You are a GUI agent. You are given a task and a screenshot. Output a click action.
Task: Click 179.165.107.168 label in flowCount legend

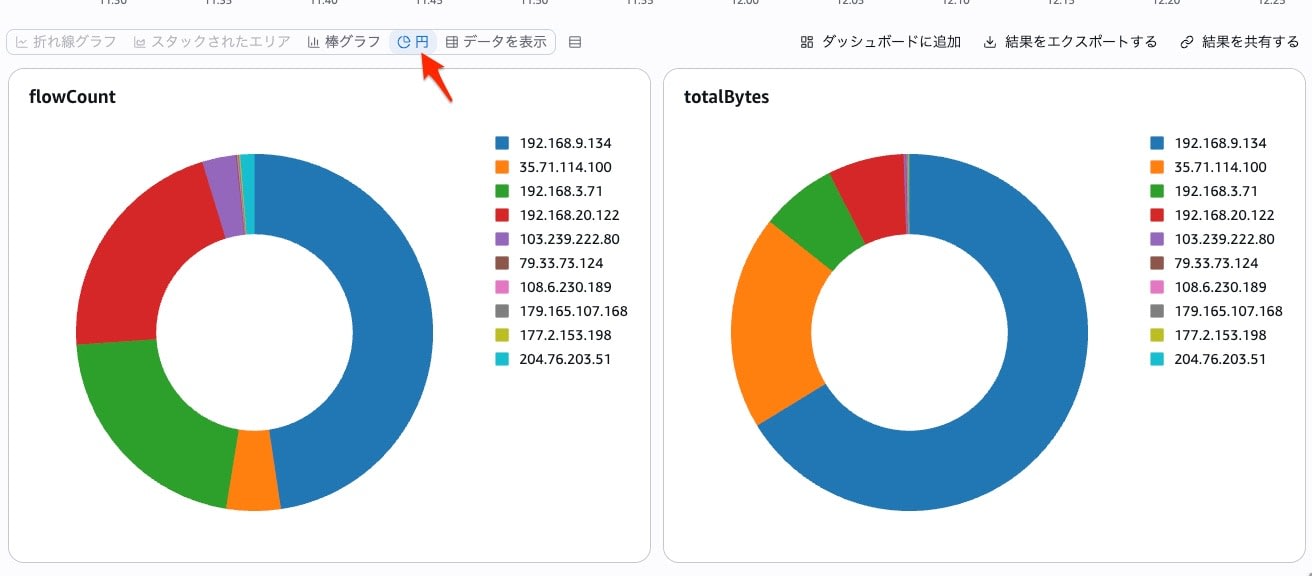(x=574, y=311)
